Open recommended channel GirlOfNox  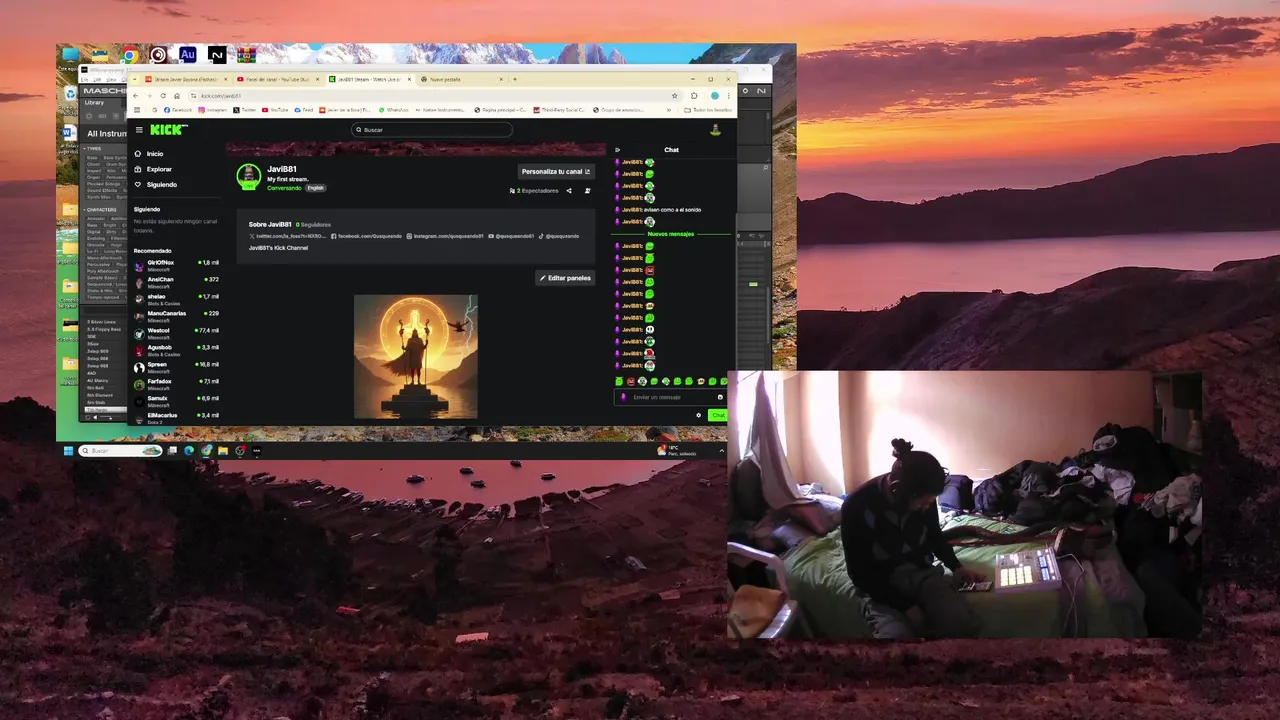point(176,265)
